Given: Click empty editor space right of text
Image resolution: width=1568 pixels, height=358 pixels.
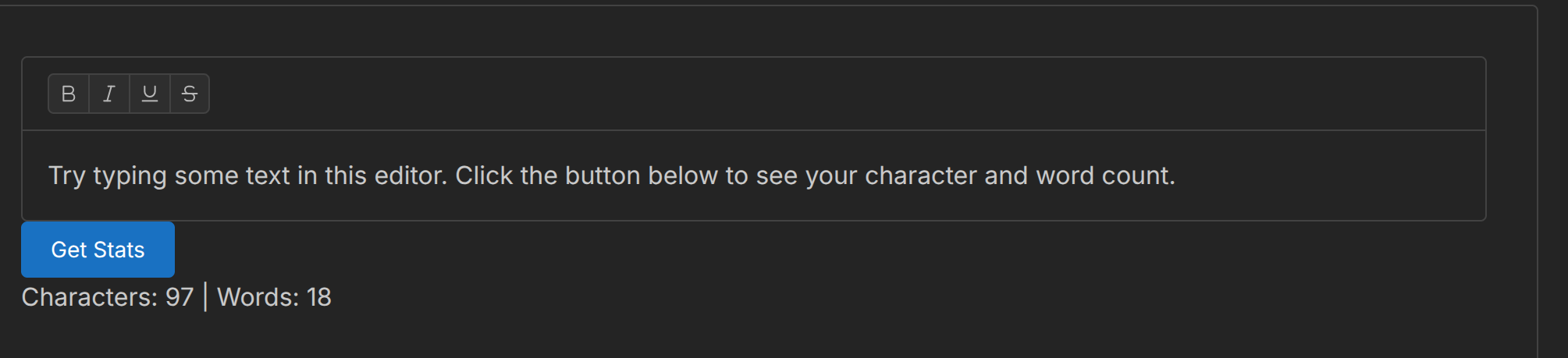Looking at the screenshot, I should pyautogui.click(x=1327, y=175).
